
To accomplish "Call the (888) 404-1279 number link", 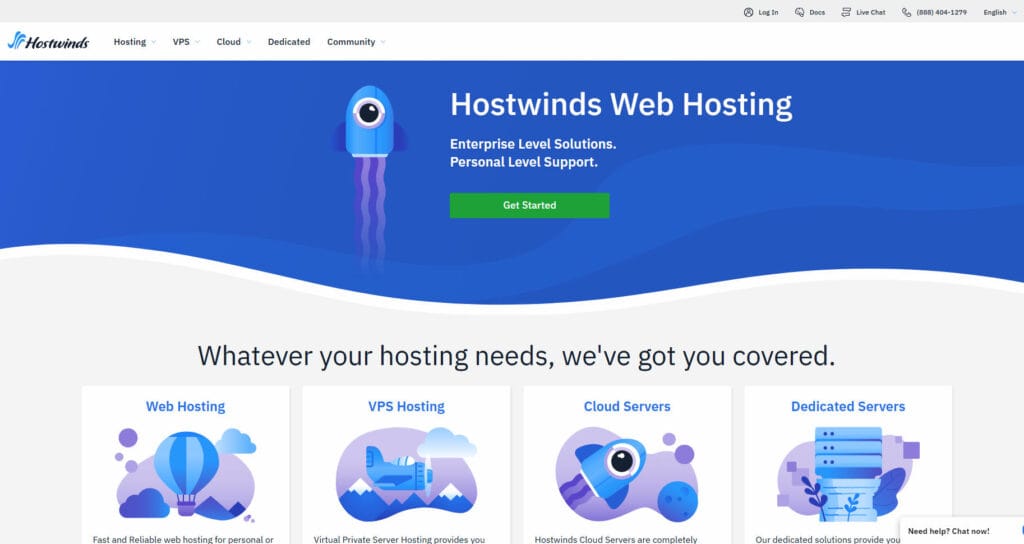I will [941, 12].
